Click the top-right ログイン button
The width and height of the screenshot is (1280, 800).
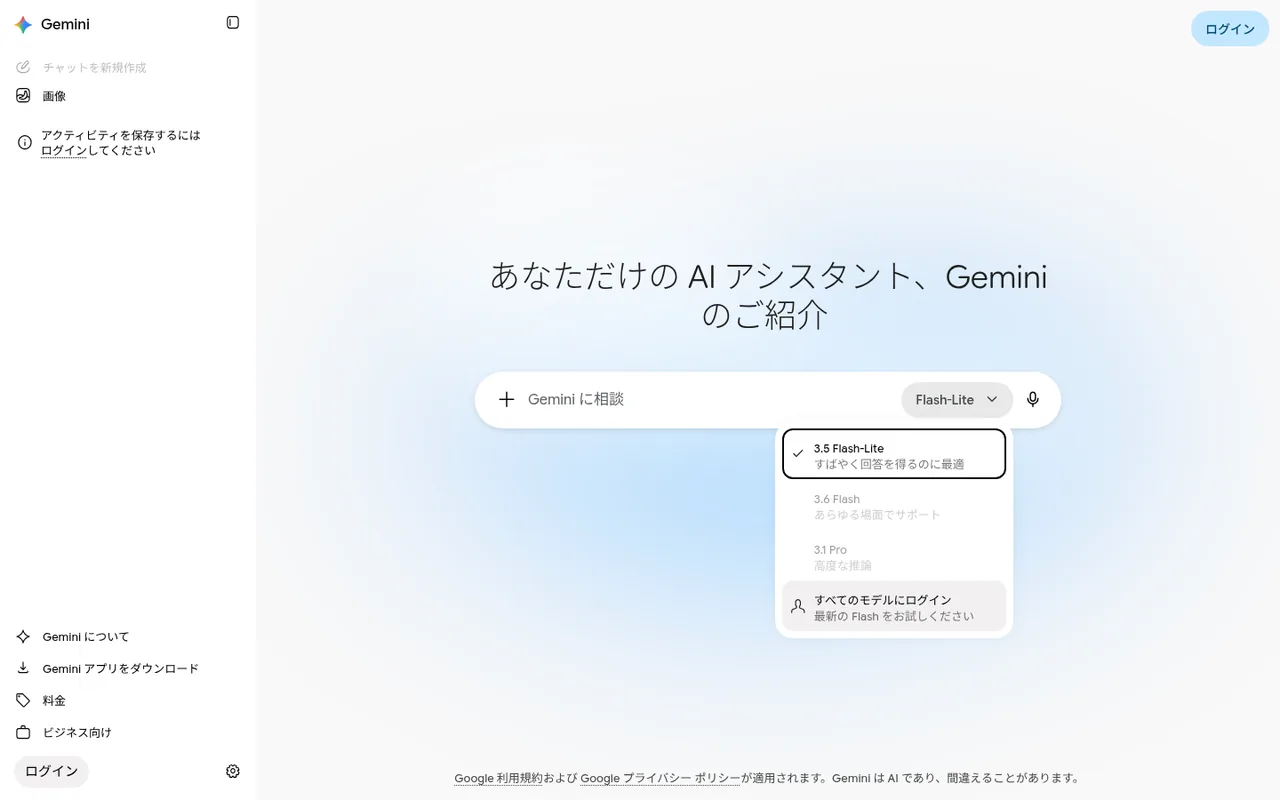[1230, 29]
